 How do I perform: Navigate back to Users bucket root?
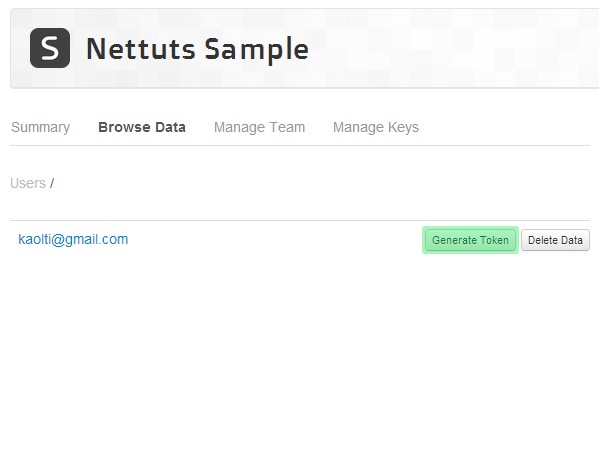[x=28, y=183]
